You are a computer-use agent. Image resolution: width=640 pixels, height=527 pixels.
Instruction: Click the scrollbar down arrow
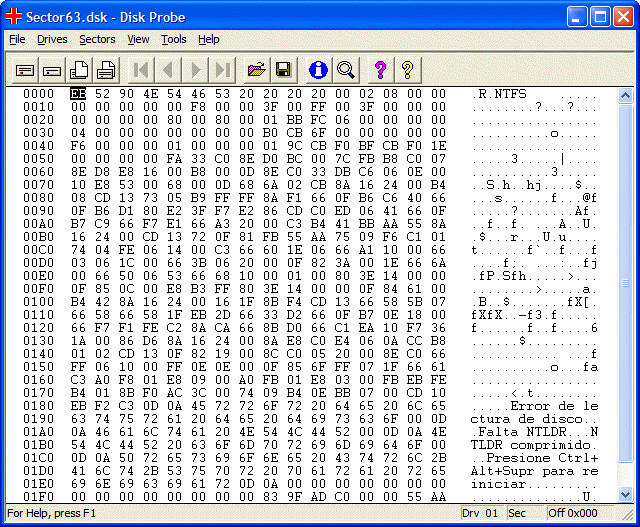[625, 494]
